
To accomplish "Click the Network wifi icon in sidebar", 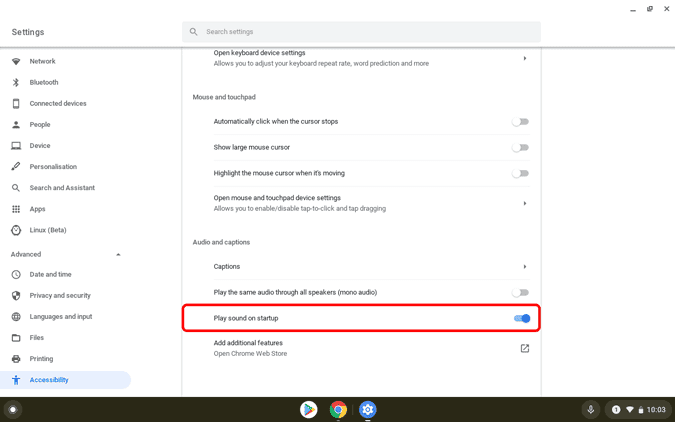I will 16,61.
